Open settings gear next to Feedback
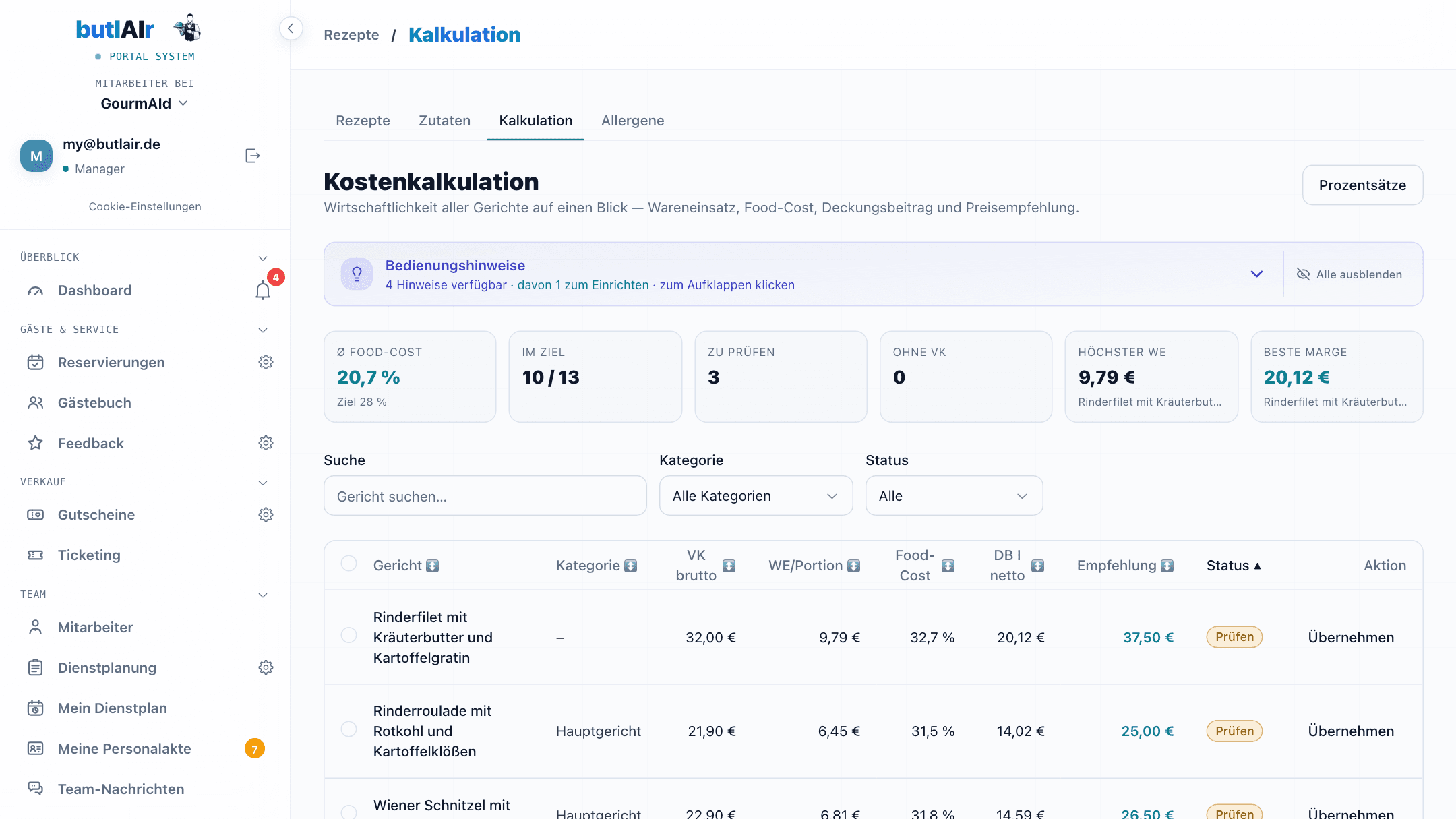1456x819 pixels. [266, 443]
